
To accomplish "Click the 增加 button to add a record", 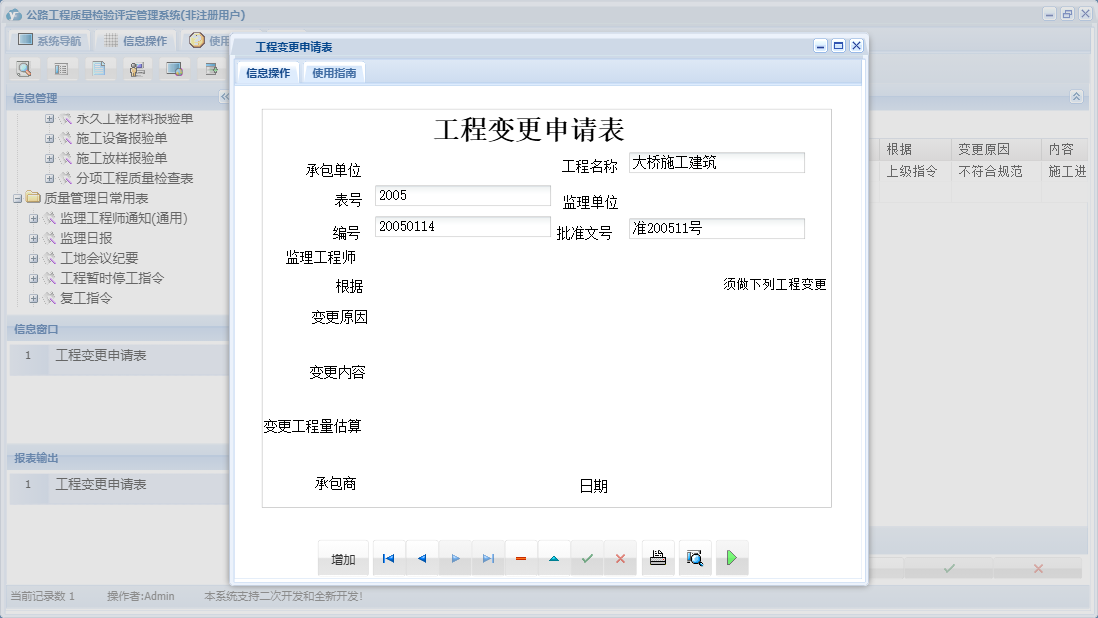I will pos(343,558).
